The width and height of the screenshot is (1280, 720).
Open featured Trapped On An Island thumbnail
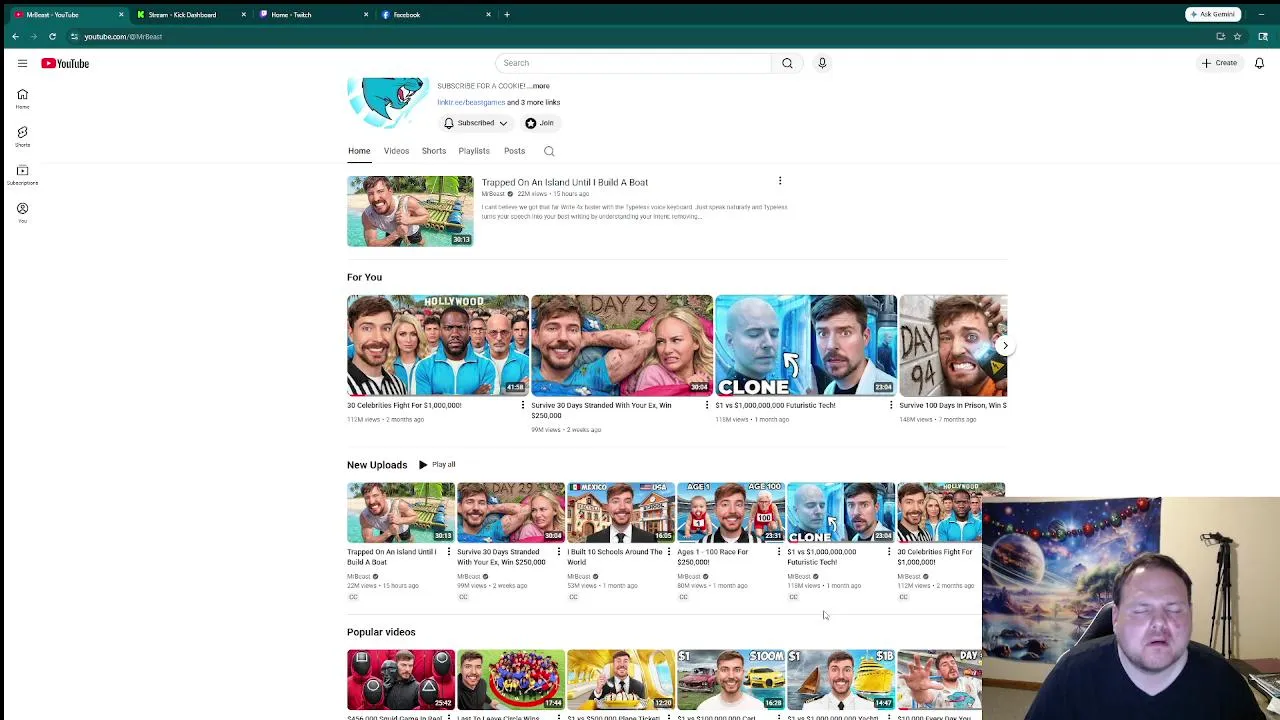coord(410,211)
